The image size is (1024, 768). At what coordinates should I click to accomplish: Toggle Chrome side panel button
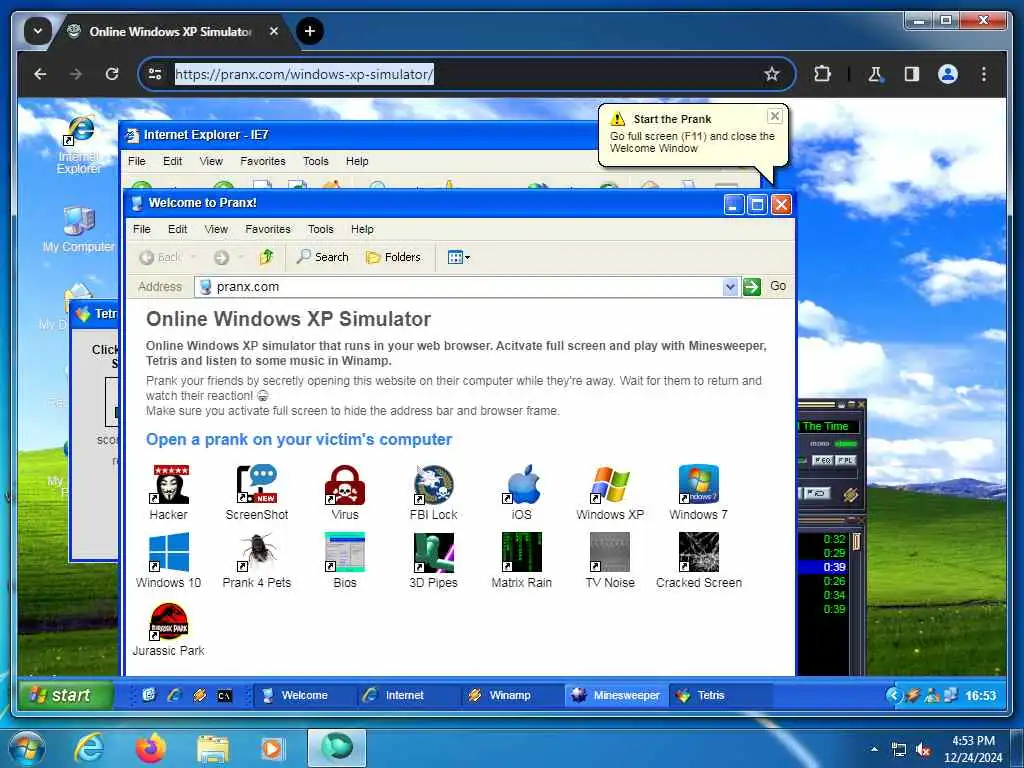pos(912,74)
